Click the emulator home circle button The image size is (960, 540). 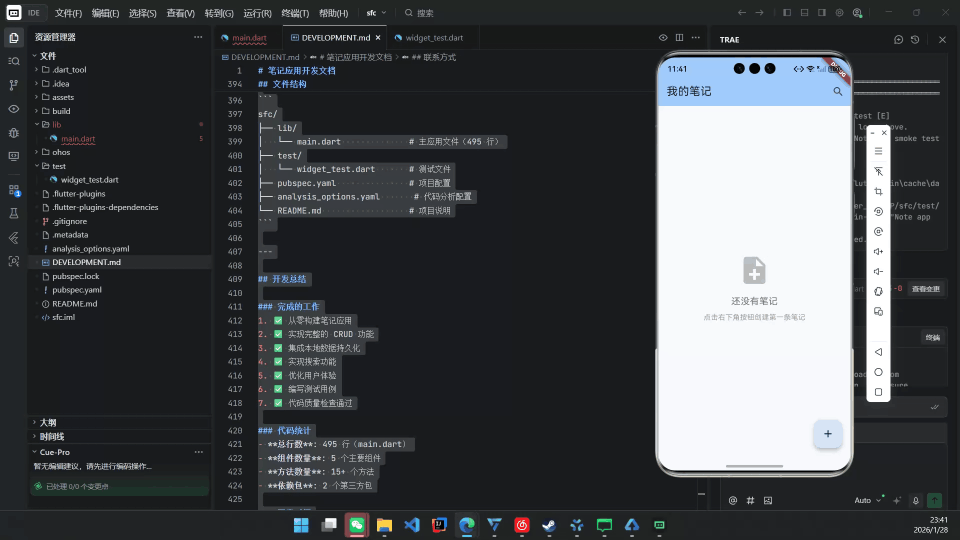[x=879, y=372]
